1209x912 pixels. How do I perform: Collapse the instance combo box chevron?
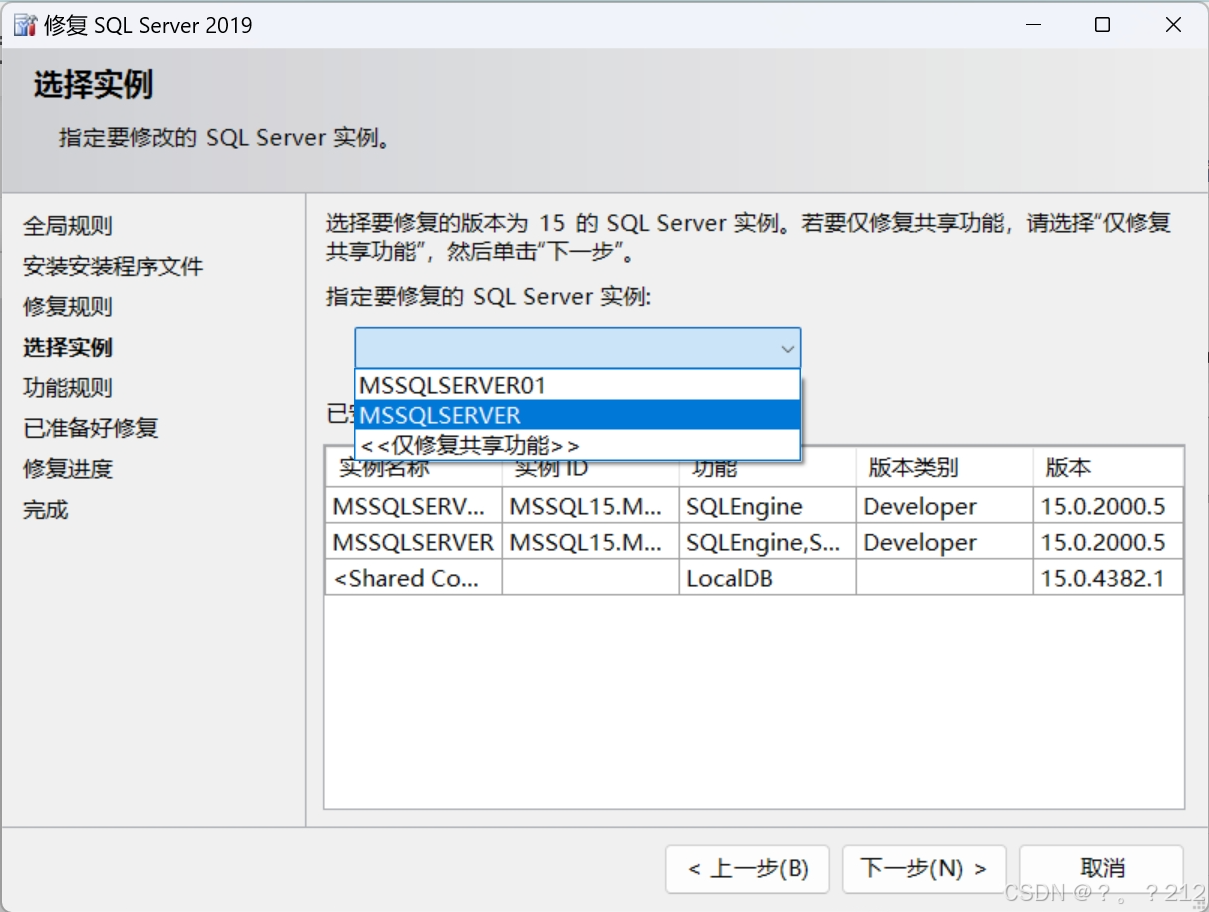[x=789, y=348]
